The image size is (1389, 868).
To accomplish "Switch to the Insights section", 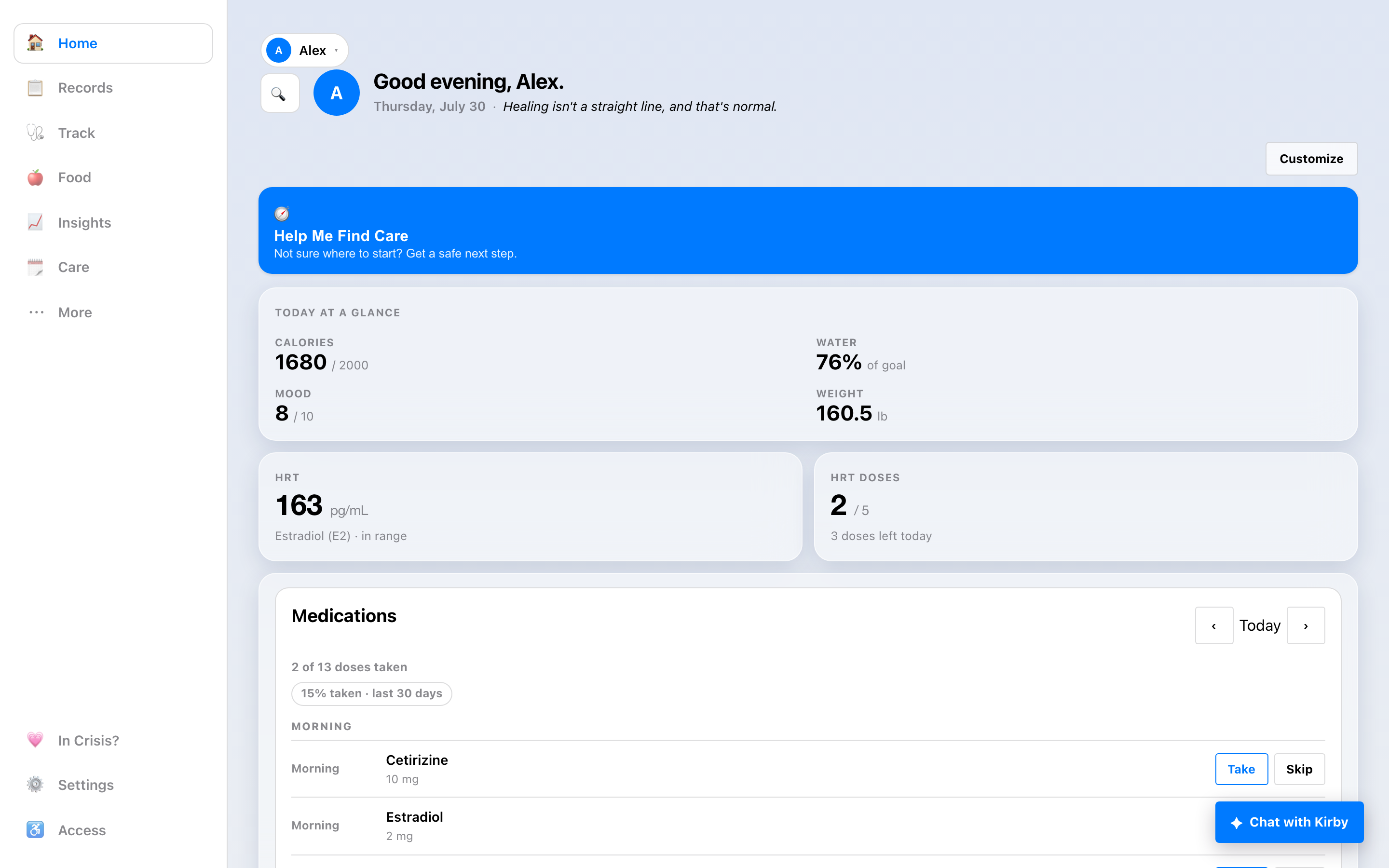I will pos(113,222).
